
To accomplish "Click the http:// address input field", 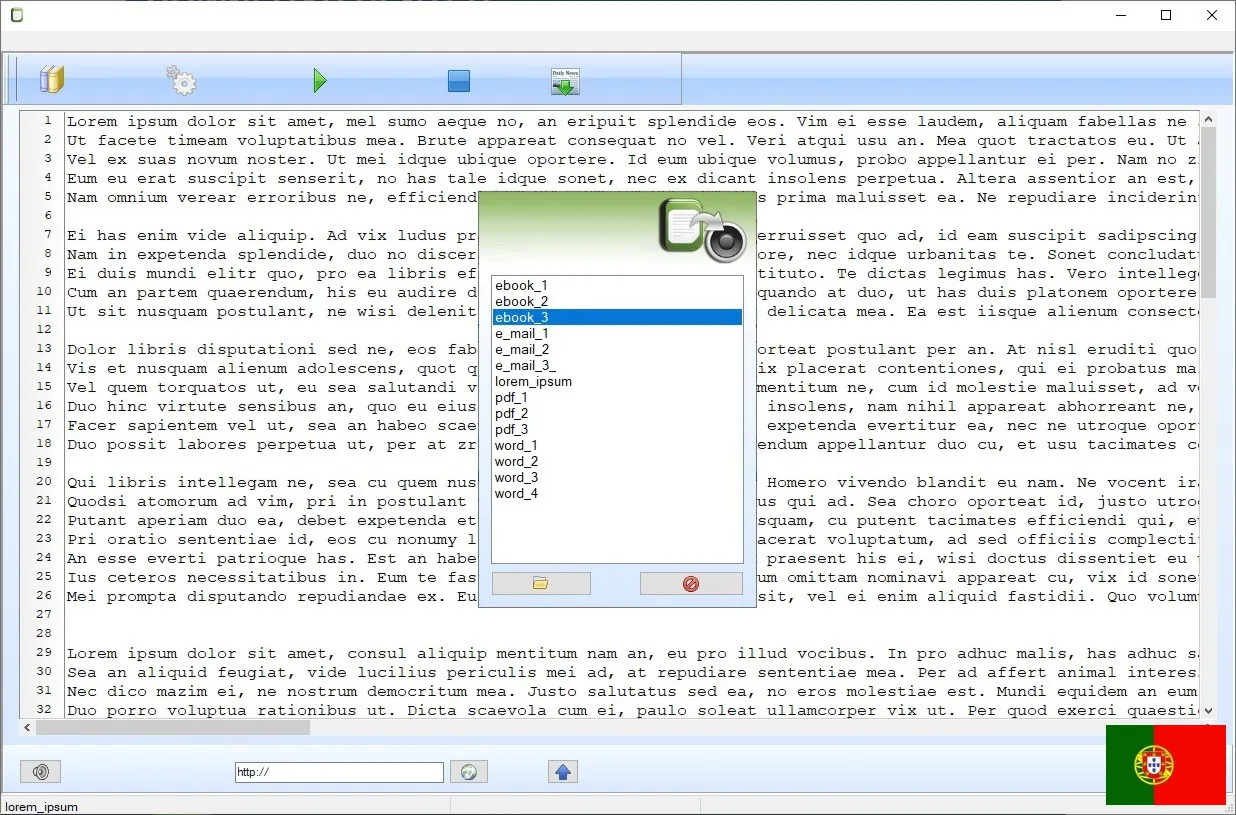I will click(x=339, y=771).
